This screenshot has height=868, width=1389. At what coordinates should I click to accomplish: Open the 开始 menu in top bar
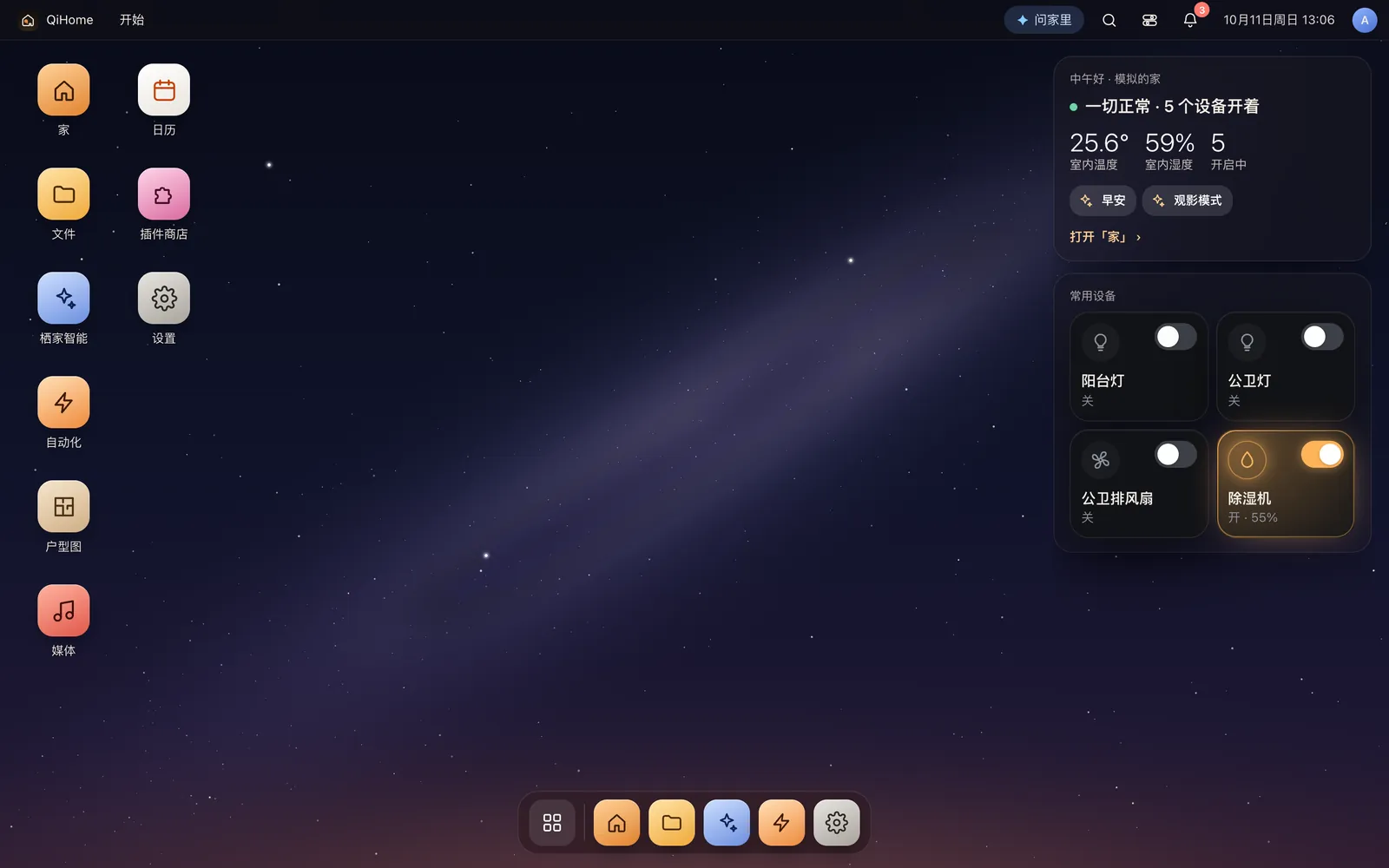coord(132,20)
